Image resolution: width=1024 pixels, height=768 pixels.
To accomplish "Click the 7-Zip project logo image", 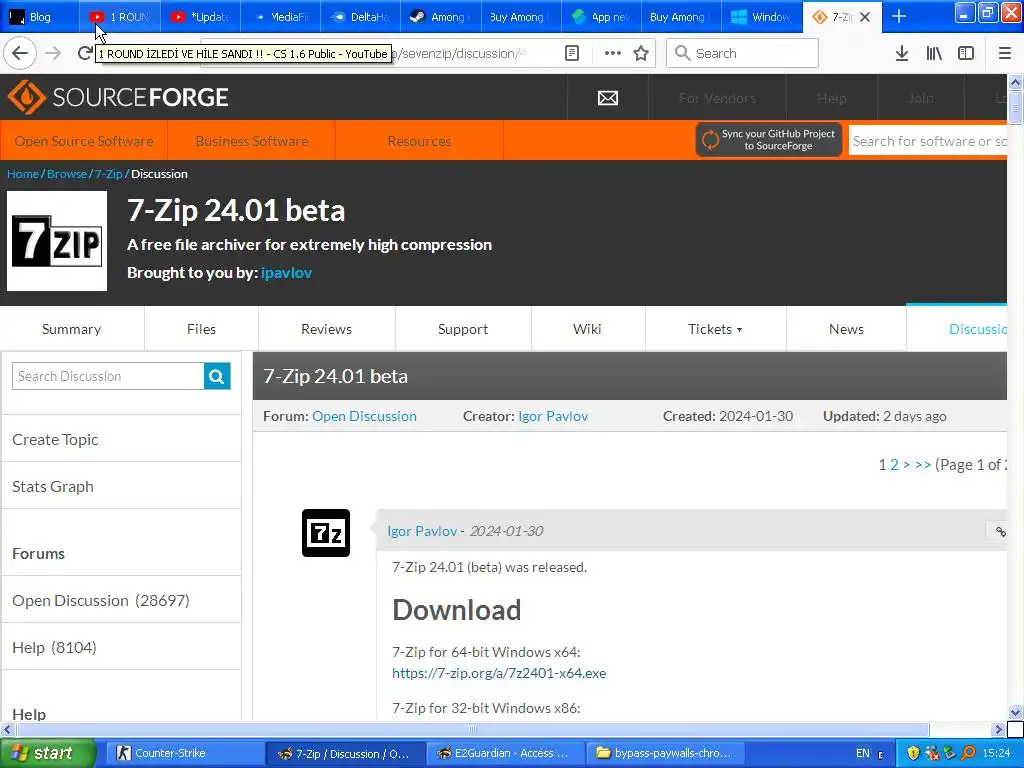I will (57, 241).
